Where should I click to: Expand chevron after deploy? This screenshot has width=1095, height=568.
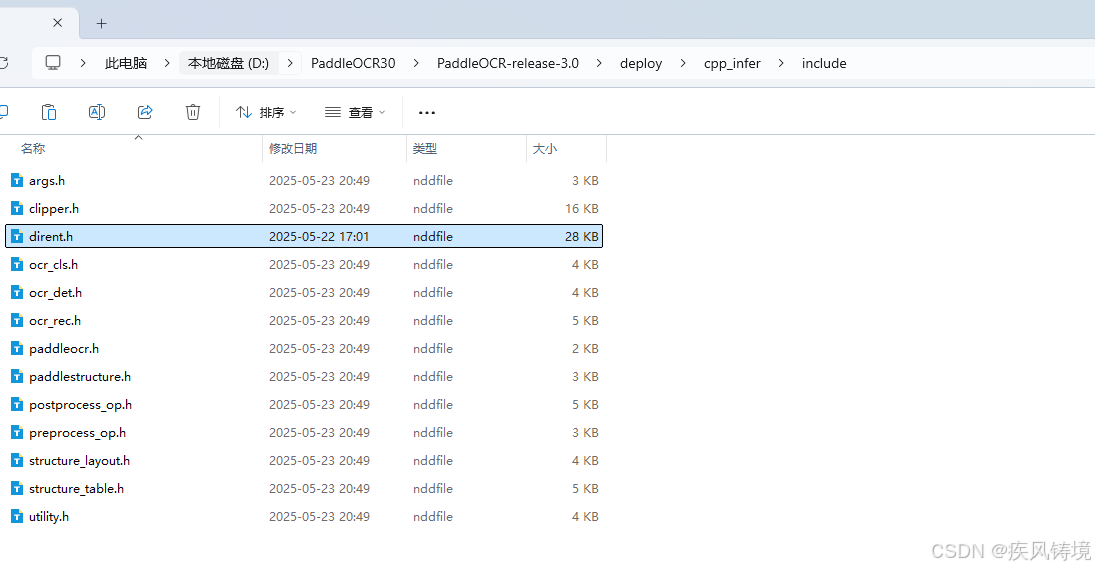tap(683, 64)
